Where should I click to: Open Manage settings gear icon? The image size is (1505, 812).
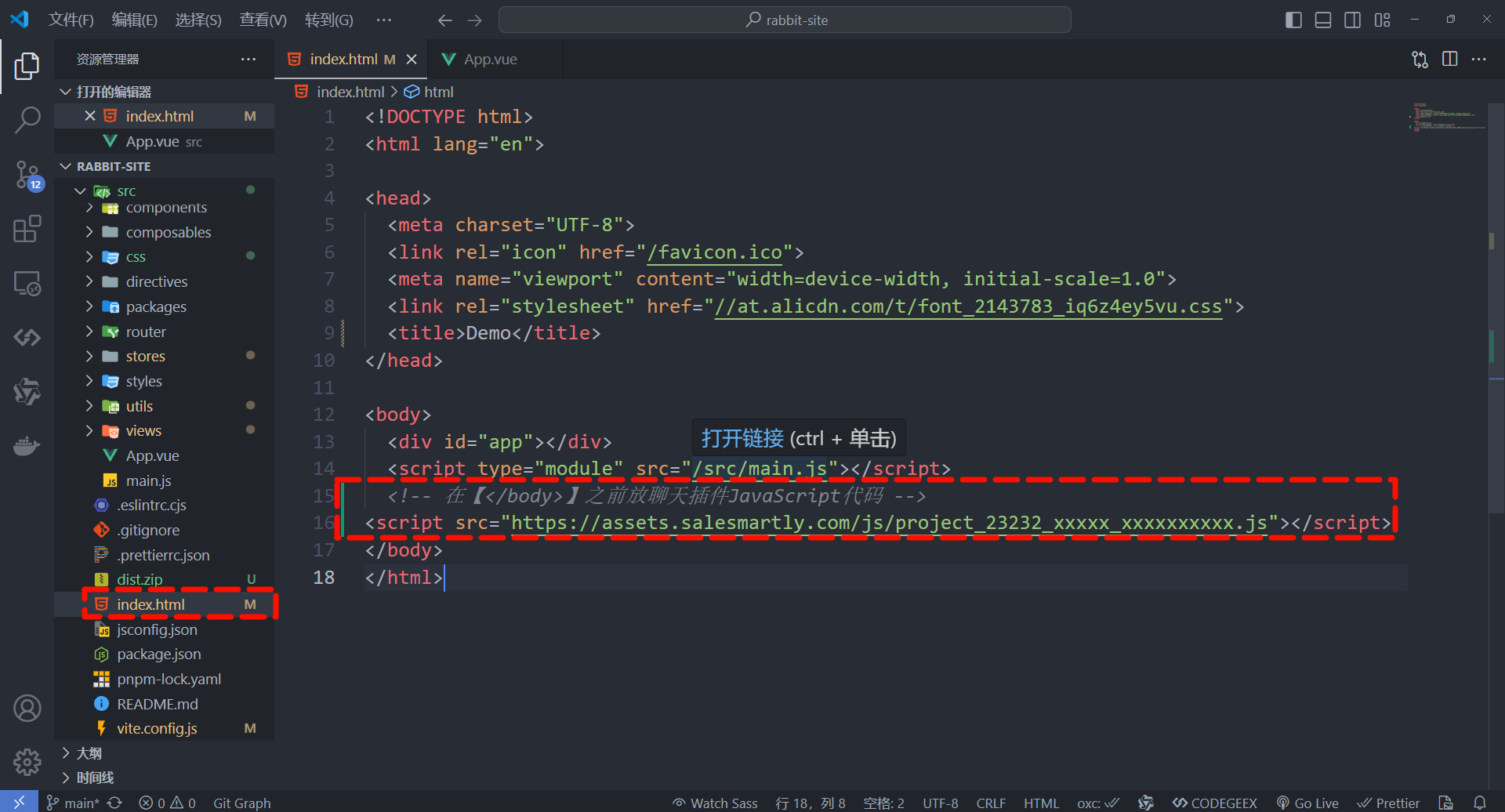coord(27,761)
